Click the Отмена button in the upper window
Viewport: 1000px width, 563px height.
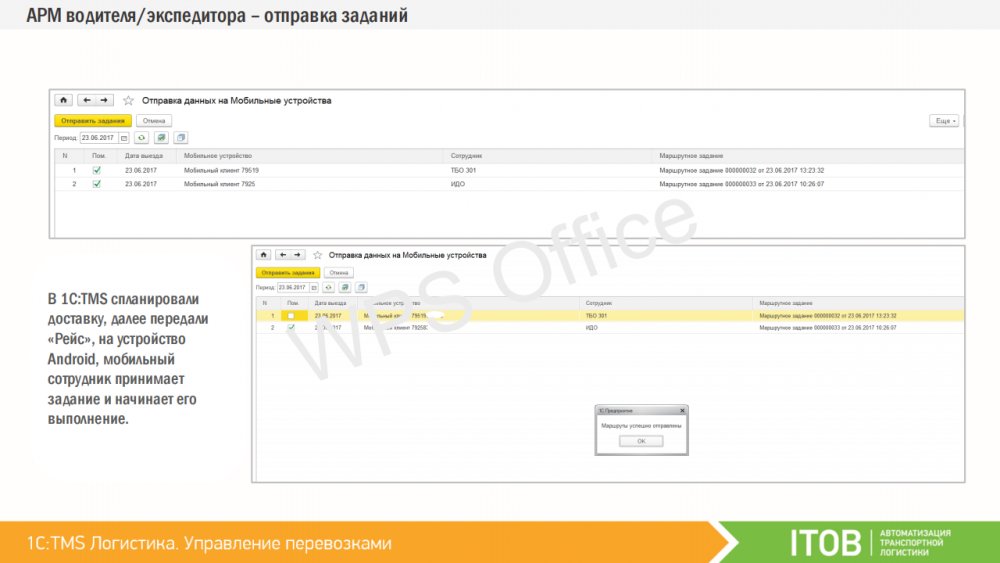tap(154, 120)
